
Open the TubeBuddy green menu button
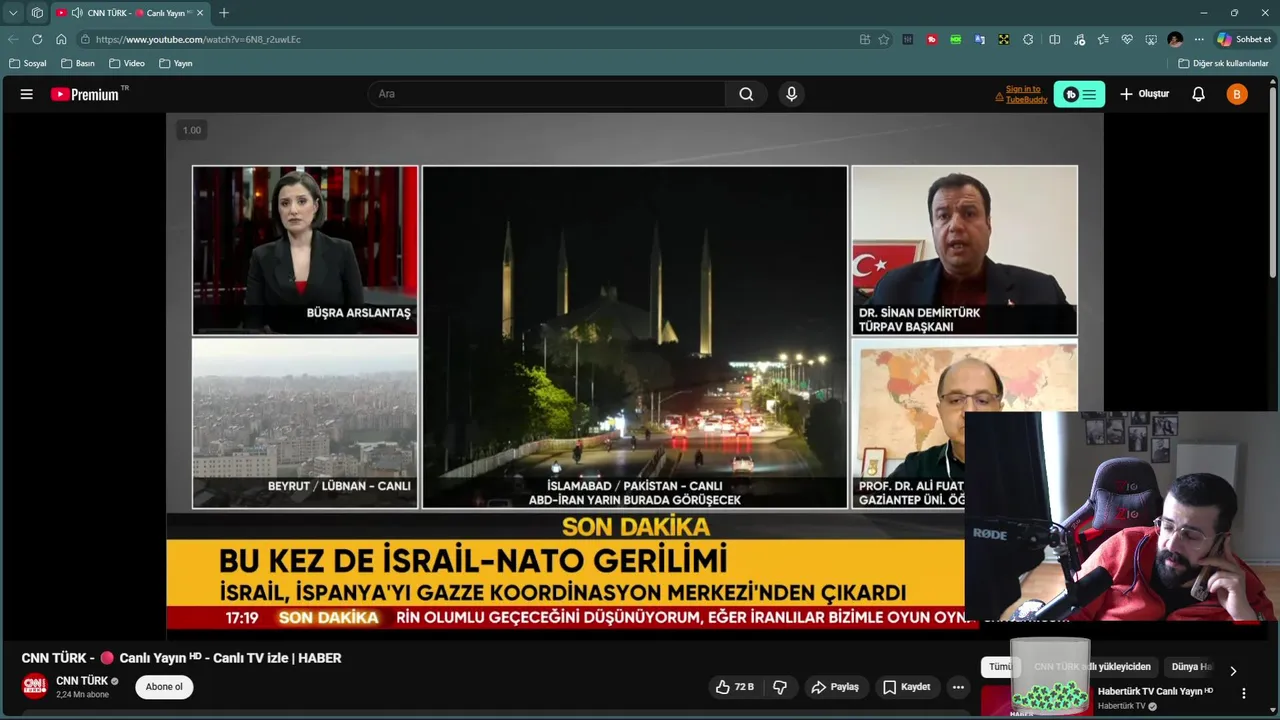point(1079,94)
